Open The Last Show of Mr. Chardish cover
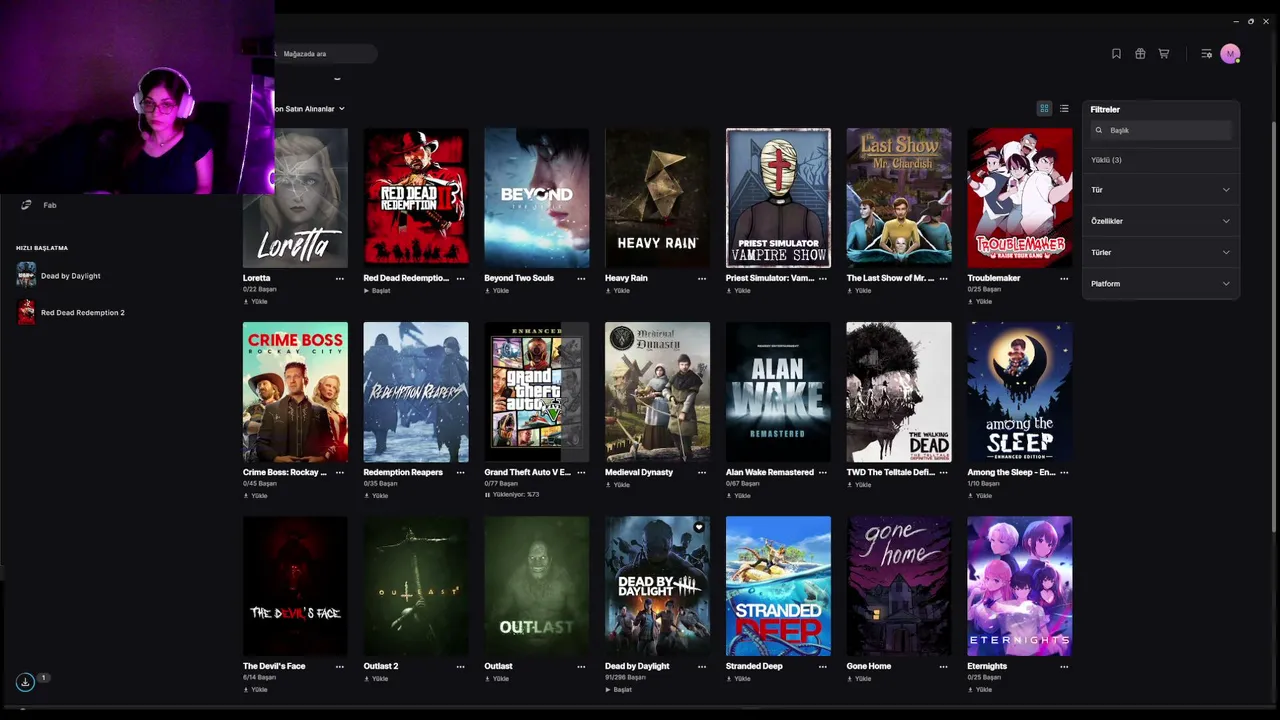The width and height of the screenshot is (1280, 720). tap(899, 198)
